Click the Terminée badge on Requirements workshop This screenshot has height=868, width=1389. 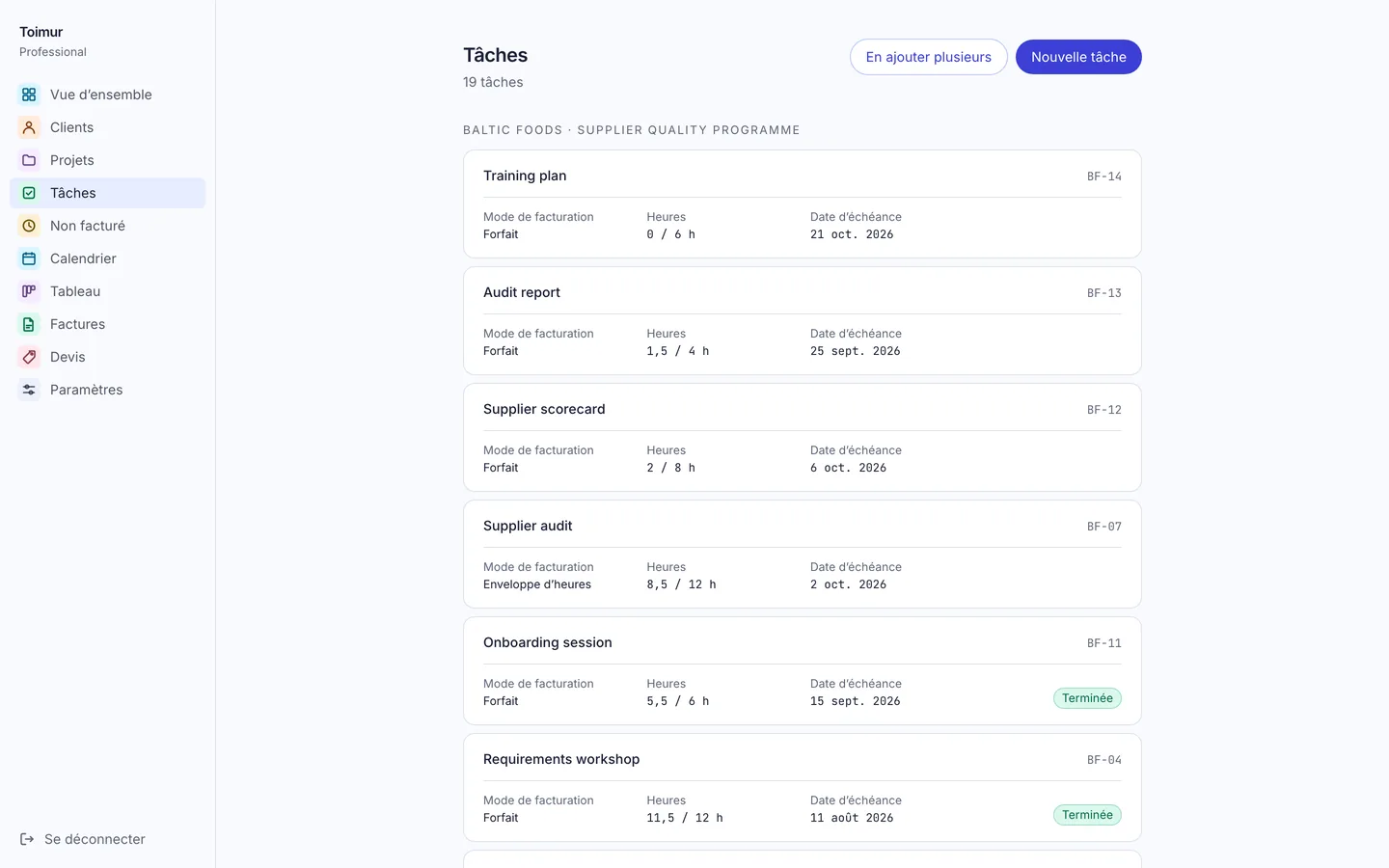1087,815
